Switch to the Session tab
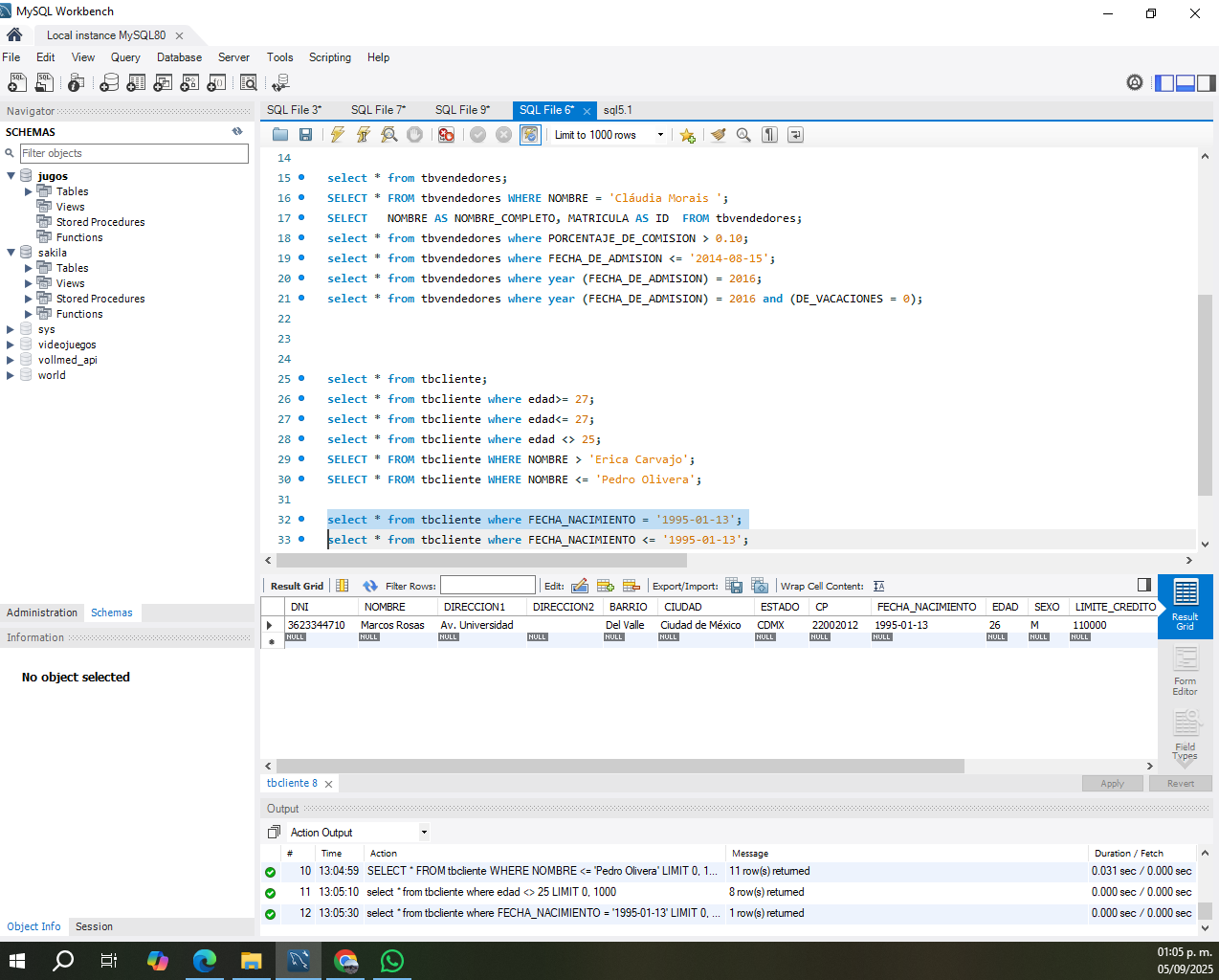1219x980 pixels. tap(94, 926)
